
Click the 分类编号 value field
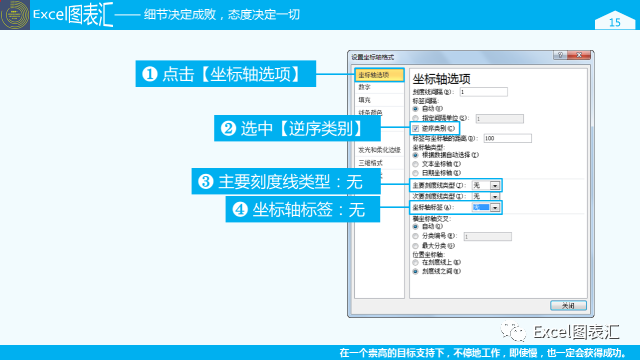[487, 236]
